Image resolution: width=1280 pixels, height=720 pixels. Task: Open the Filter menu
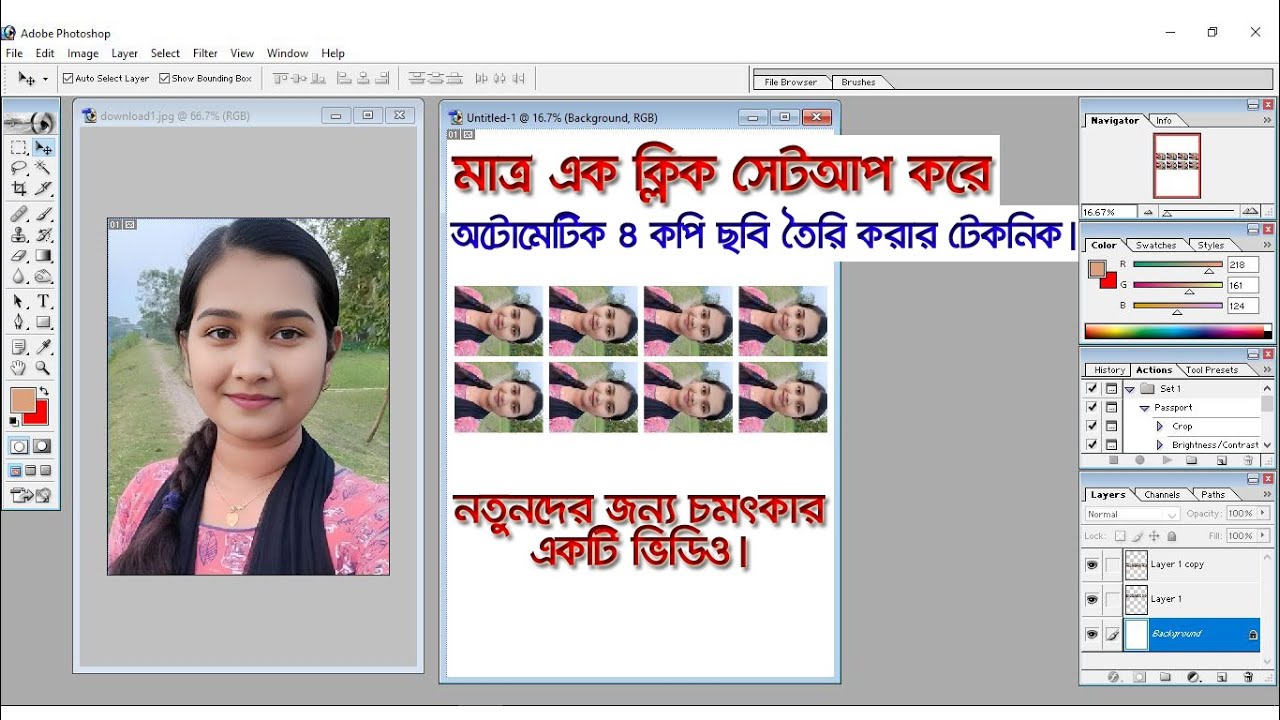(x=205, y=53)
